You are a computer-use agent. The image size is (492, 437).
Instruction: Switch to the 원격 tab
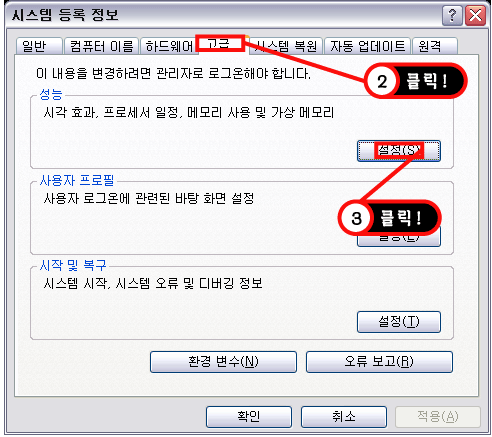point(435,46)
